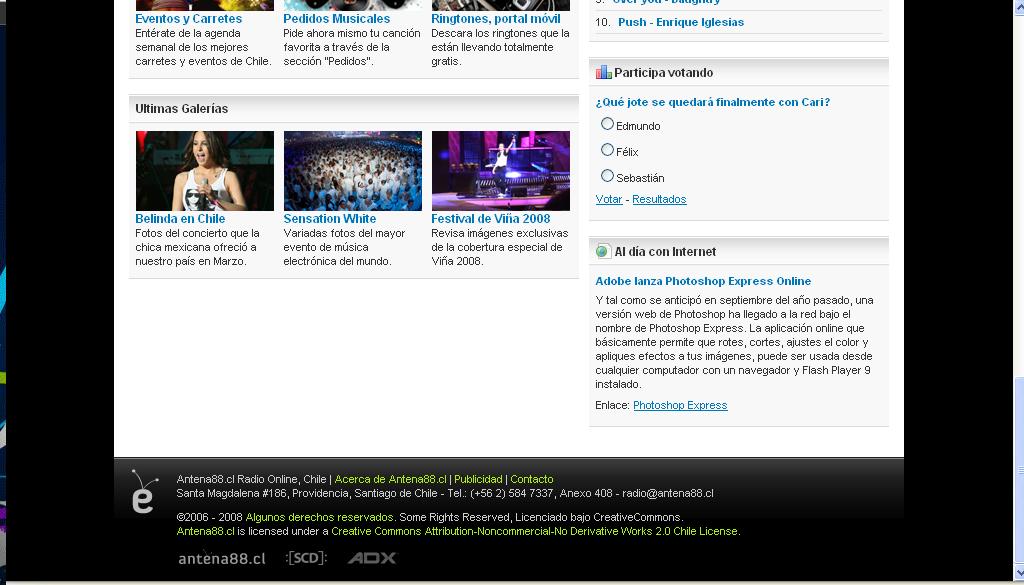View the Sensation White crowd thumbnail

click(x=353, y=171)
